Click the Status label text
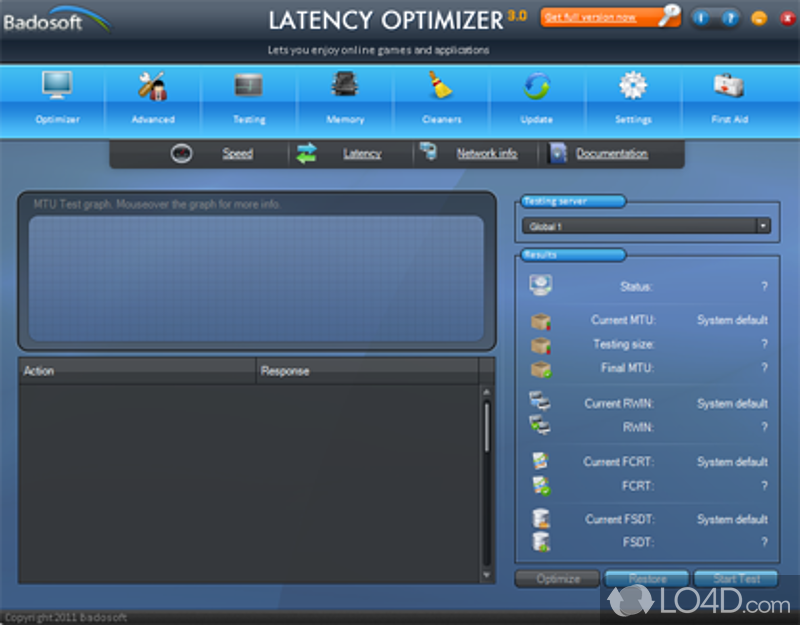 coord(636,287)
